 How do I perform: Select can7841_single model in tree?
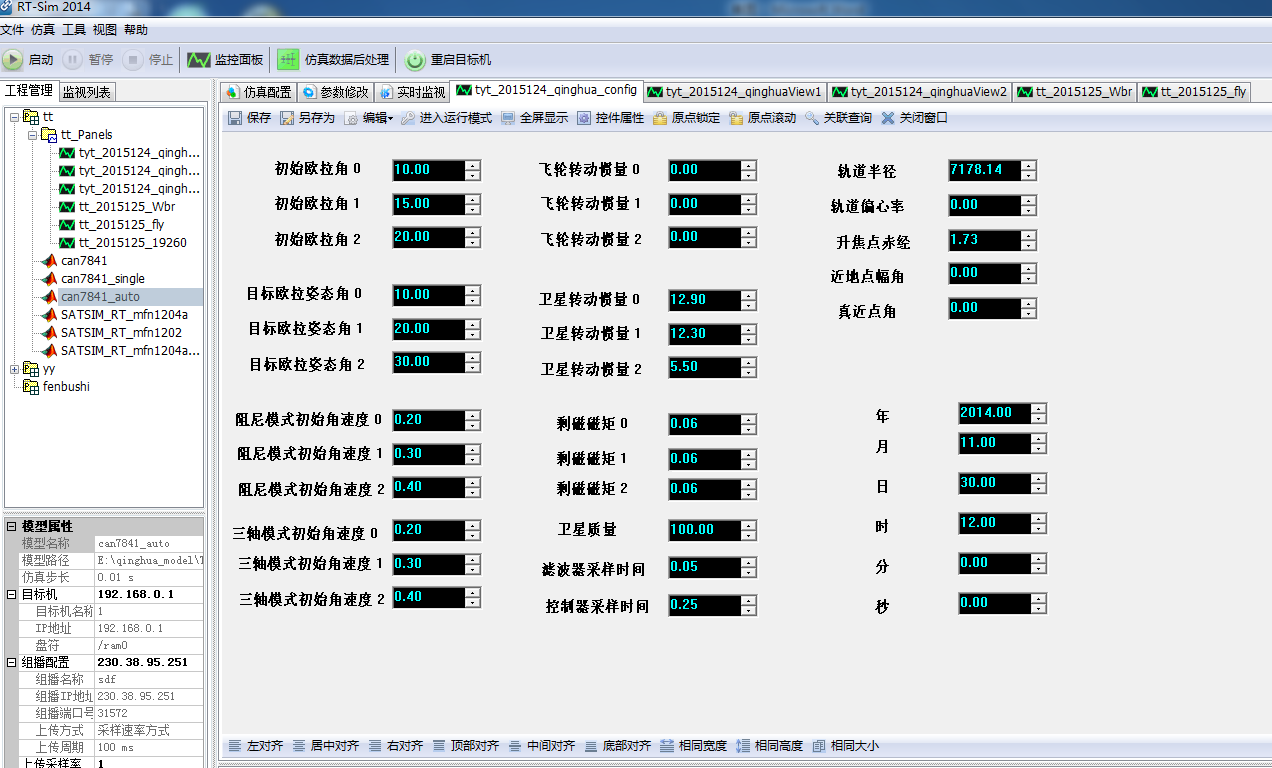click(102, 279)
